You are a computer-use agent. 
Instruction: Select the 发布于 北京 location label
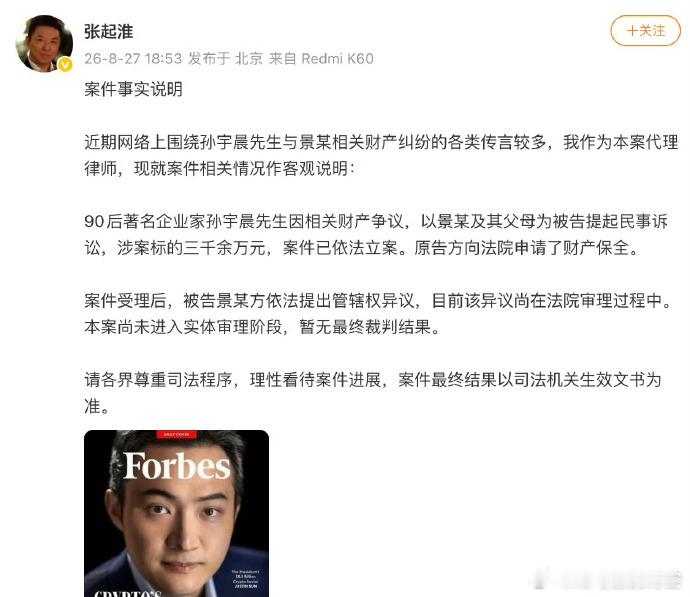point(225,59)
